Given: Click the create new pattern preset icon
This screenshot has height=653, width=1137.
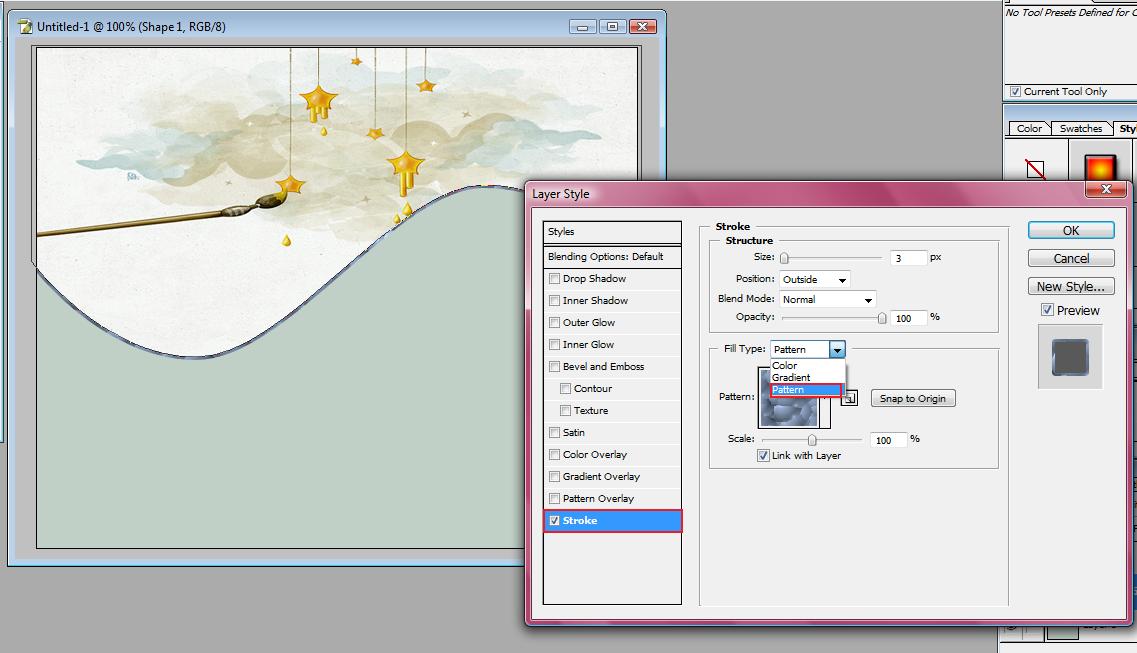Looking at the screenshot, I should coord(850,398).
